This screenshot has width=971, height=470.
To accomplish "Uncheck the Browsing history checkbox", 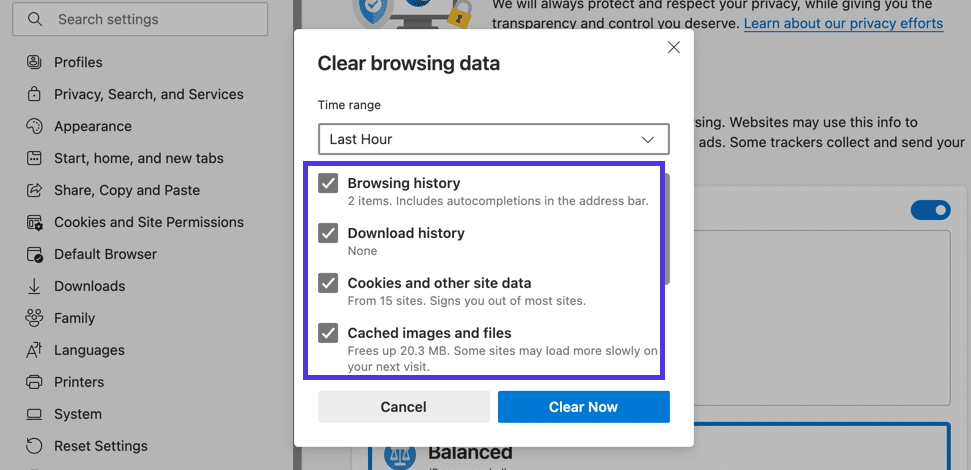I will point(328,183).
